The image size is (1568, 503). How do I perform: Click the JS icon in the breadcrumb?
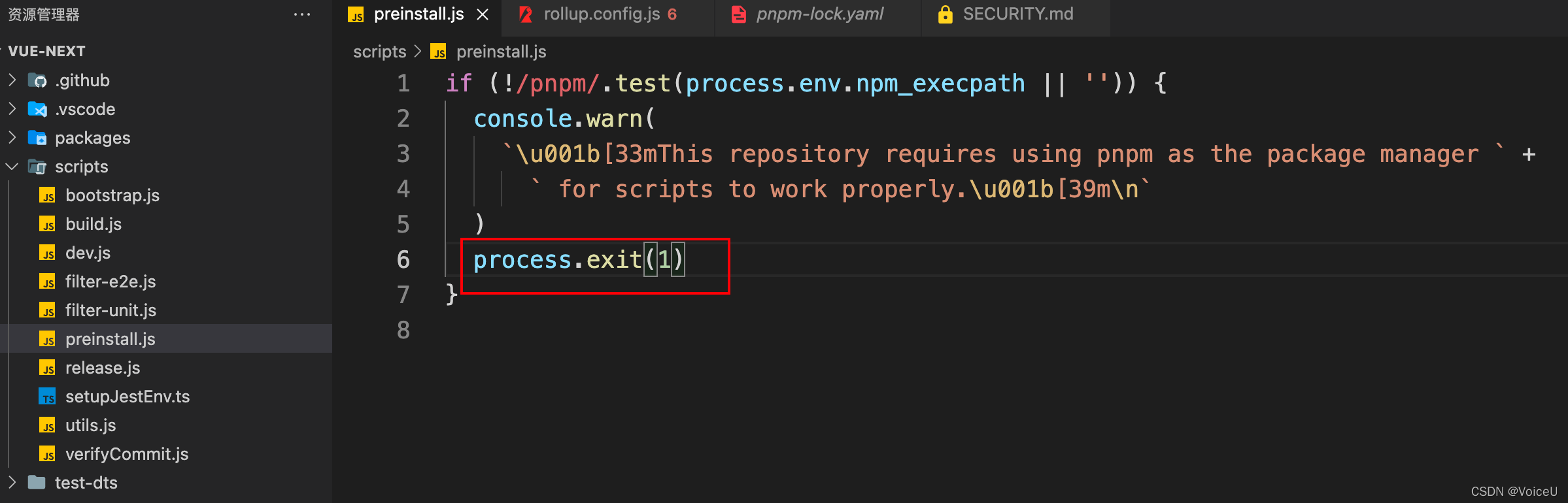(x=438, y=52)
